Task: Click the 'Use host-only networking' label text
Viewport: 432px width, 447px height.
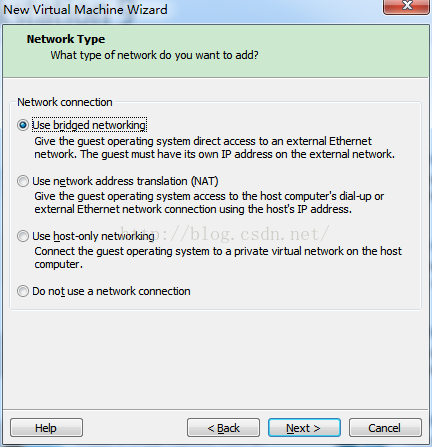Action: point(93,236)
